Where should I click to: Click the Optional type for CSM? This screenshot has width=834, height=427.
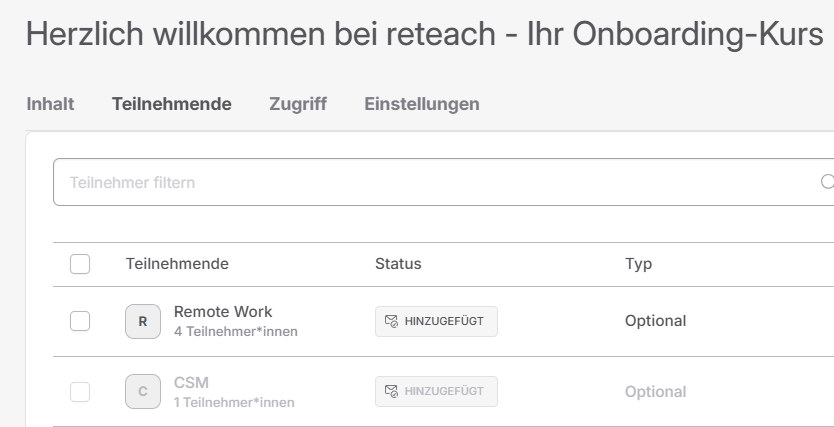(655, 392)
